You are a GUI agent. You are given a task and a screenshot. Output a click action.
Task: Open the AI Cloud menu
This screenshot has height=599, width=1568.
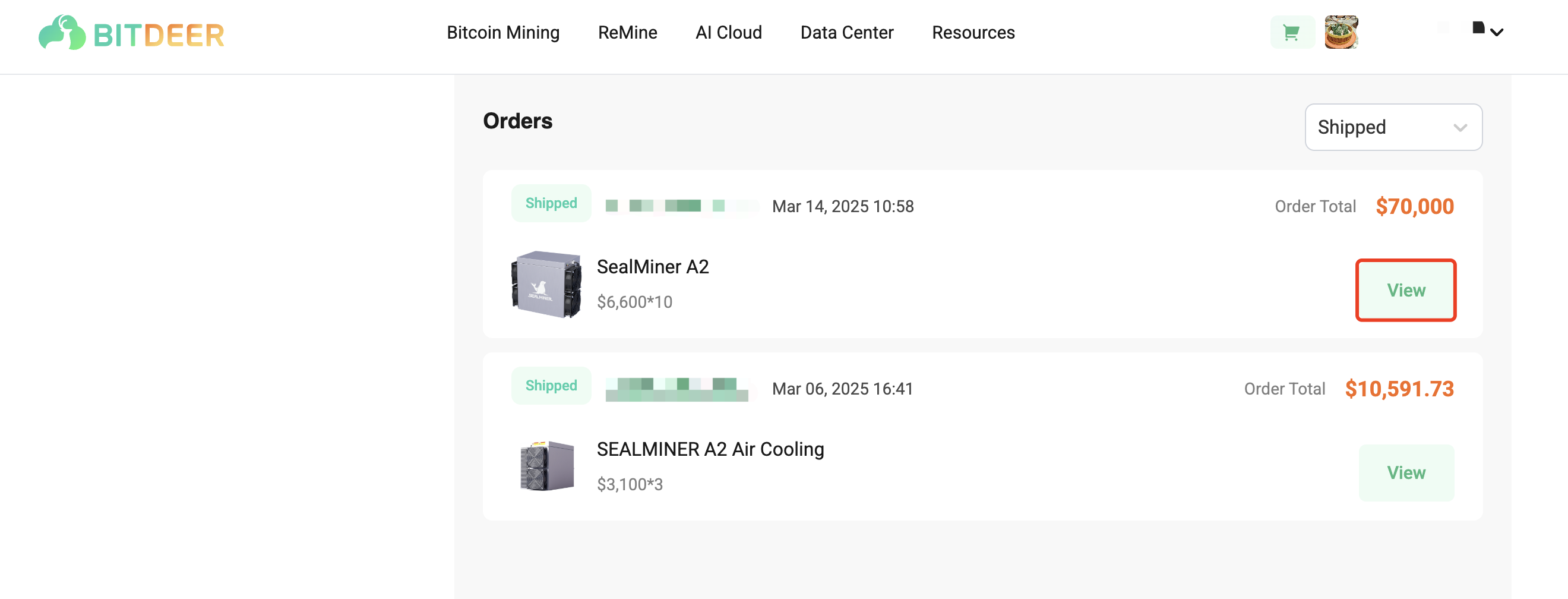click(x=729, y=33)
